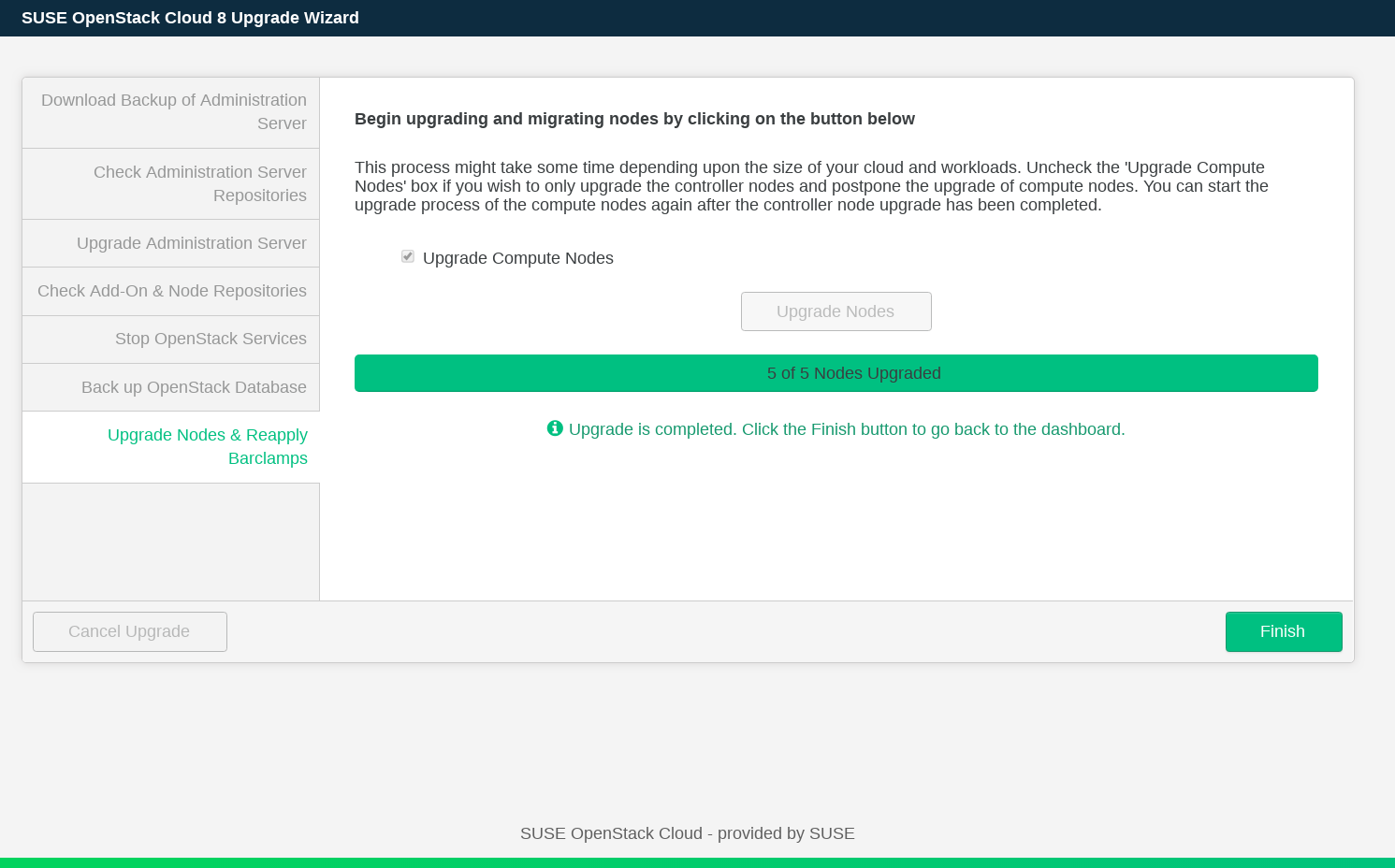Go to the Upgrade Administration Server step
This screenshot has height=868, width=1395.
coord(191,243)
